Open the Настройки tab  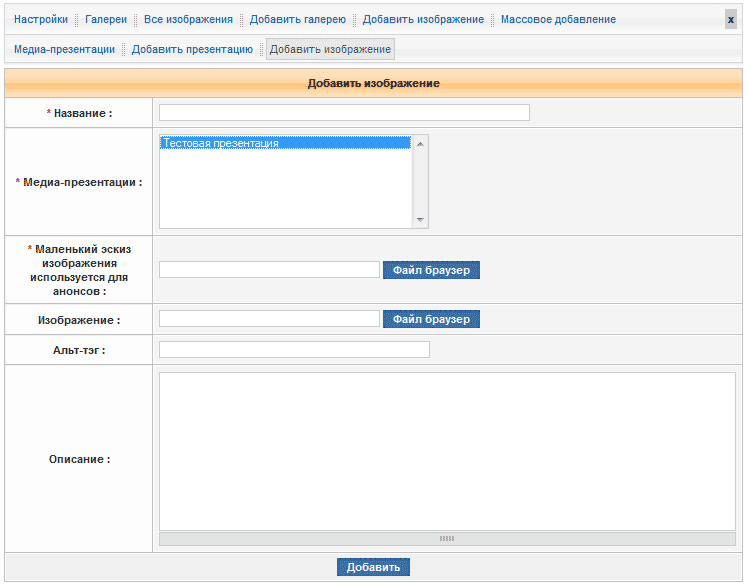pyautogui.click(x=41, y=19)
